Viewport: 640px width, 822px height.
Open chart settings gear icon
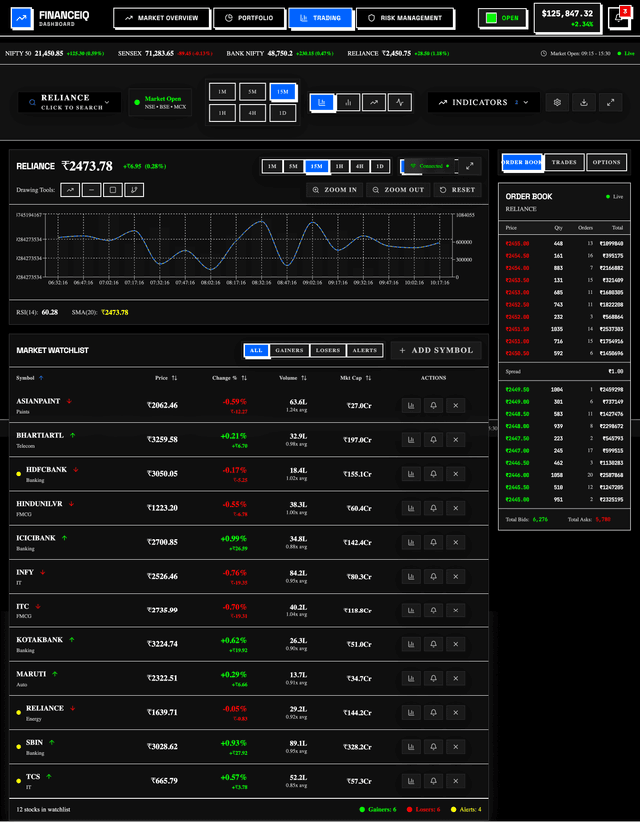pyautogui.click(x=557, y=102)
